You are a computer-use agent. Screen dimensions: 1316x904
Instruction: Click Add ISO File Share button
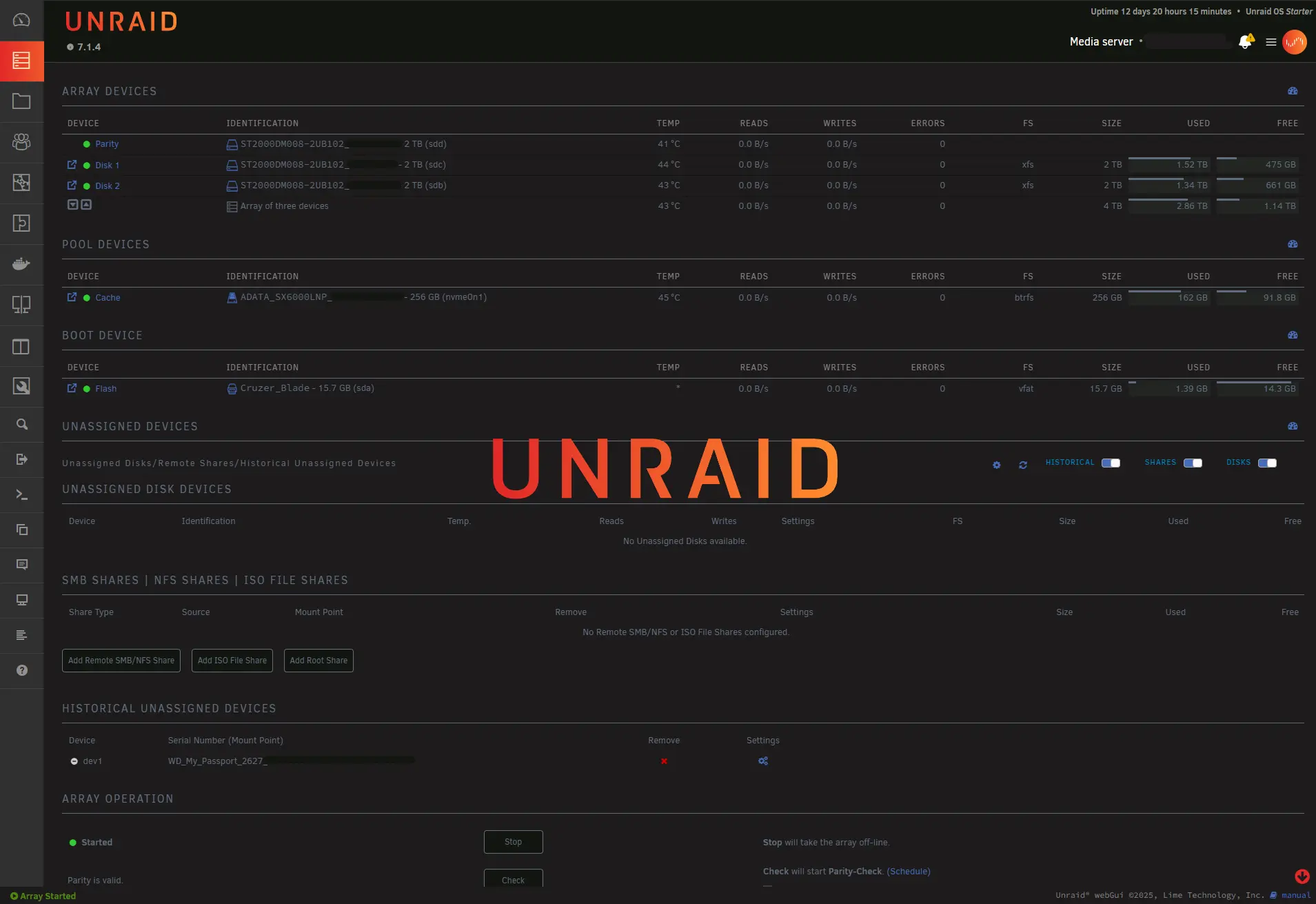[x=232, y=661]
